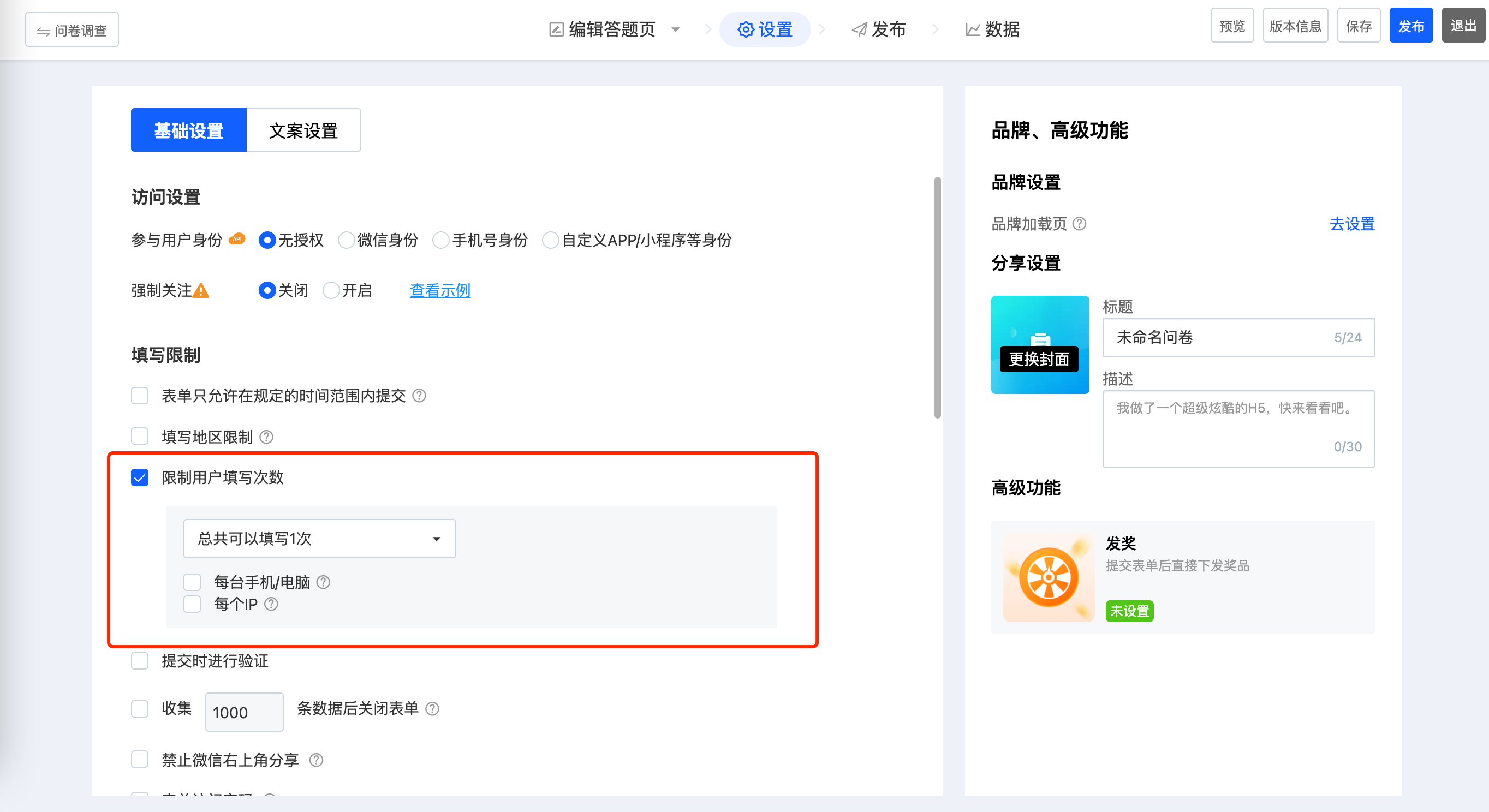Click the 发奖 prize wheel icon
1489x812 pixels.
point(1048,577)
